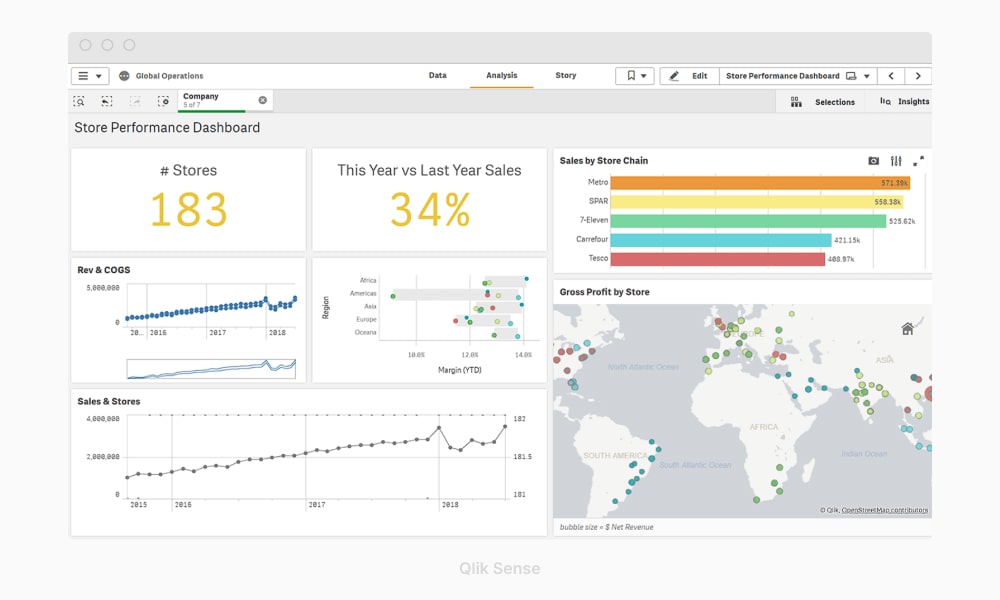Click the 34% sales KPI value
Screen dimensions: 1000x600
[x=430, y=210]
